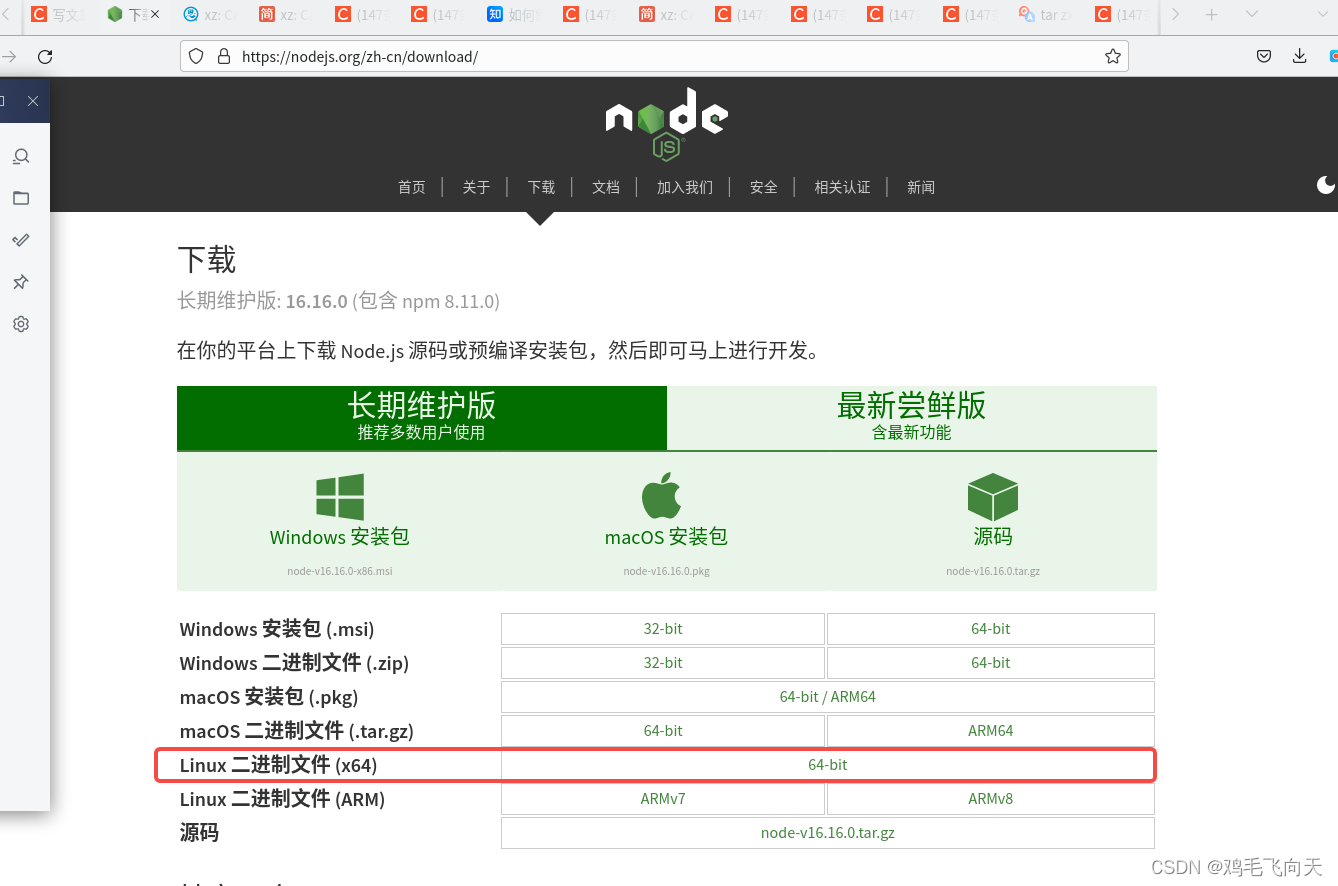Viewport: 1338px width, 886px height.
Task: Click the macOS 二进制文件 (.tar.gz) label
Action: click(x=296, y=731)
